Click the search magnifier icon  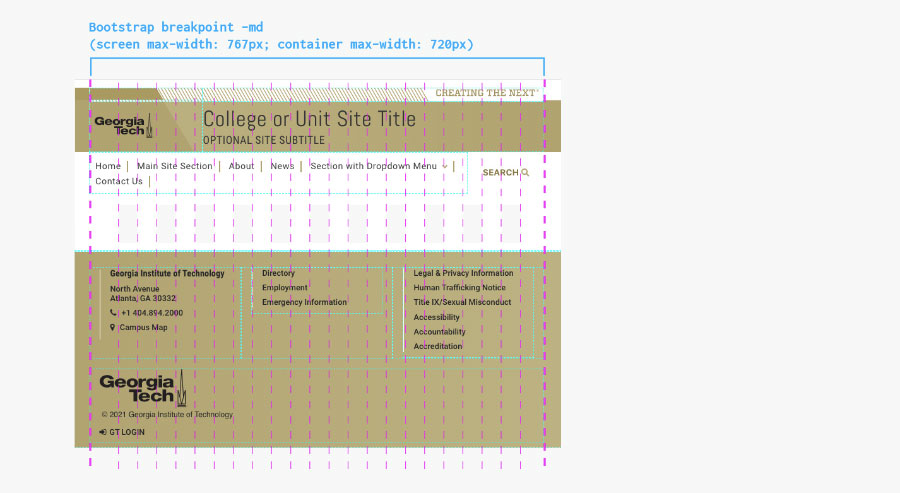click(525, 172)
